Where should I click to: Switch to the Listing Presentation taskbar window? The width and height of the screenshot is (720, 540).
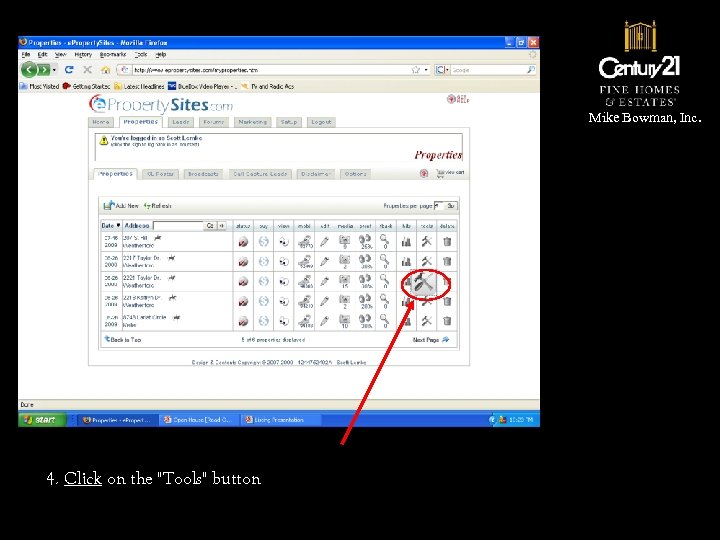[x=280, y=420]
